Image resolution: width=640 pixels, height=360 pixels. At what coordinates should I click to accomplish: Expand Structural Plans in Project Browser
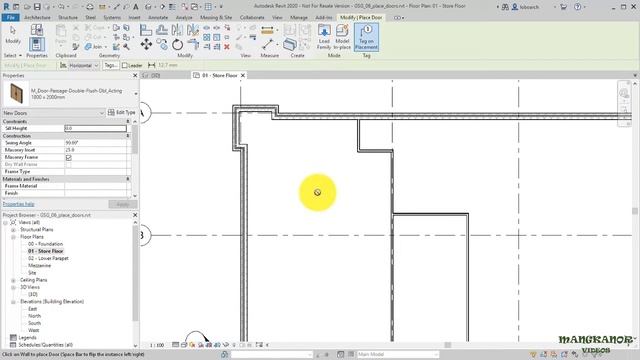click(13, 230)
